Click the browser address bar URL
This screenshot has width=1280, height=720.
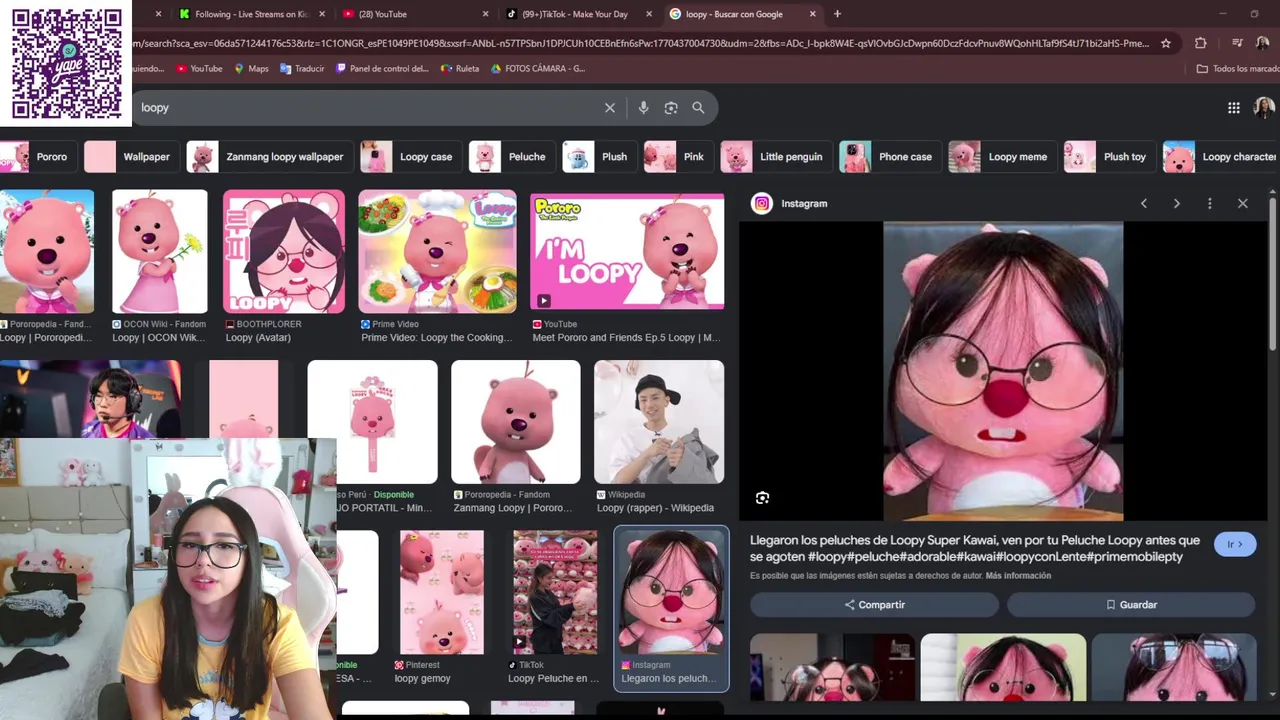(640, 43)
